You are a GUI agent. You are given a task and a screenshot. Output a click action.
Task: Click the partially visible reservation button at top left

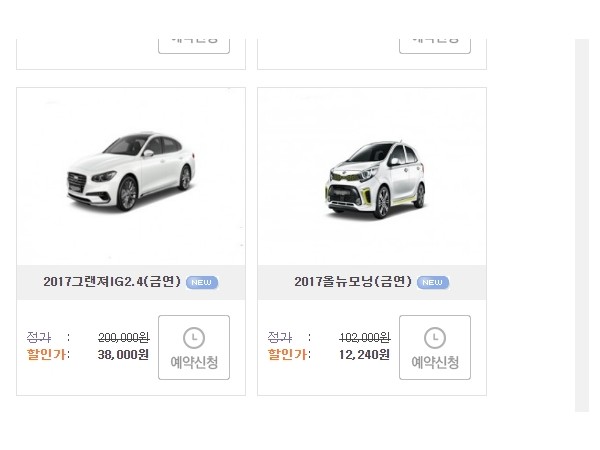(194, 46)
